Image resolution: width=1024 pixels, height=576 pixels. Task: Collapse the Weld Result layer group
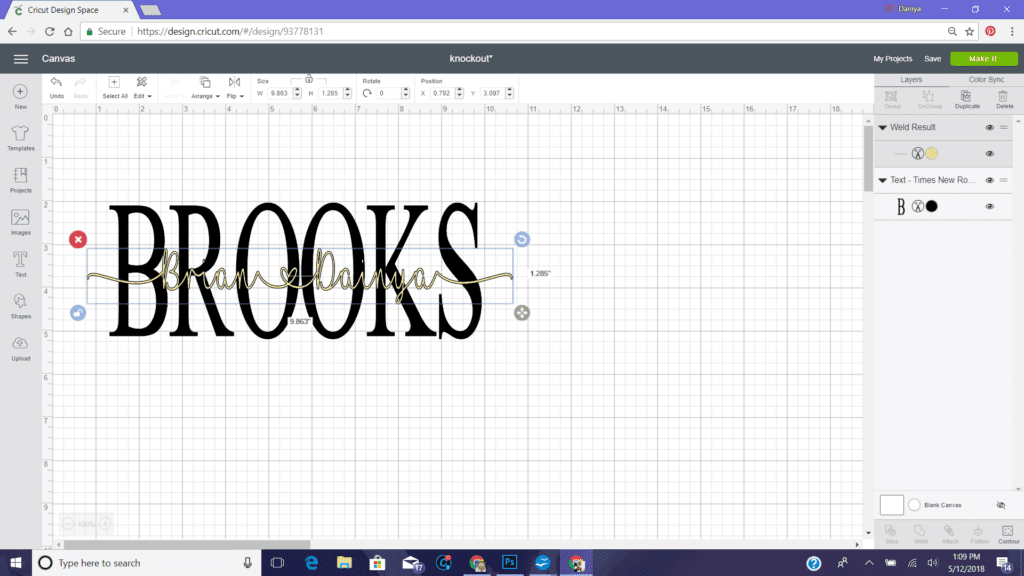pos(882,127)
